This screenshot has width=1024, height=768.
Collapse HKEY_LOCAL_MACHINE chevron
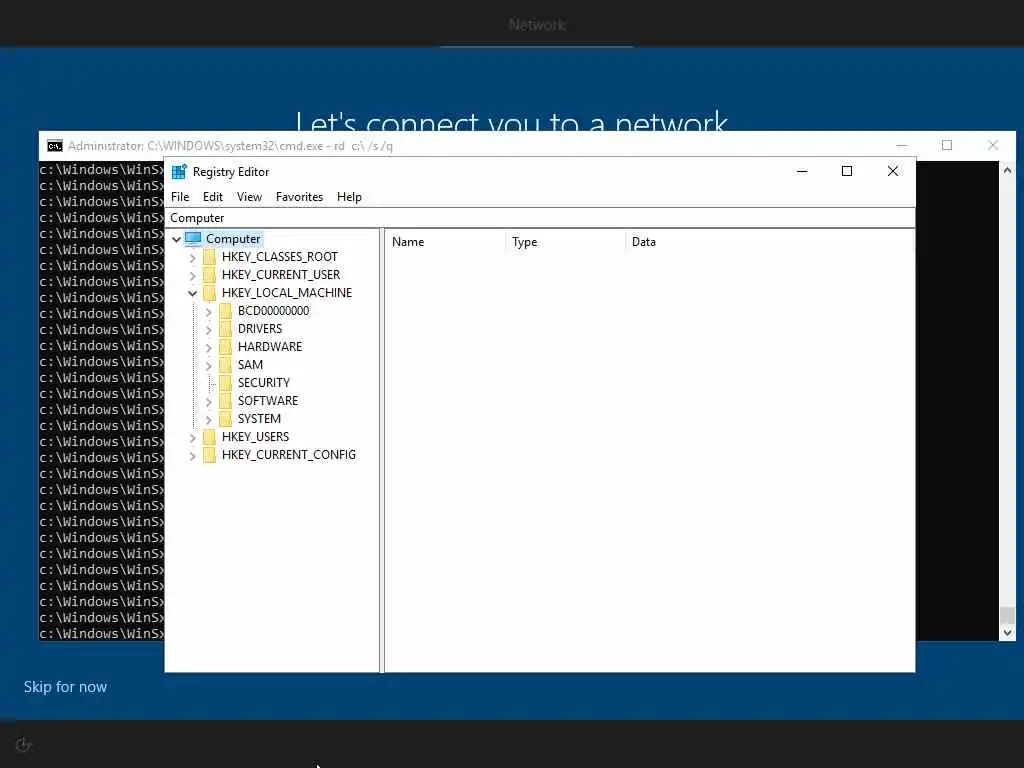(193, 293)
